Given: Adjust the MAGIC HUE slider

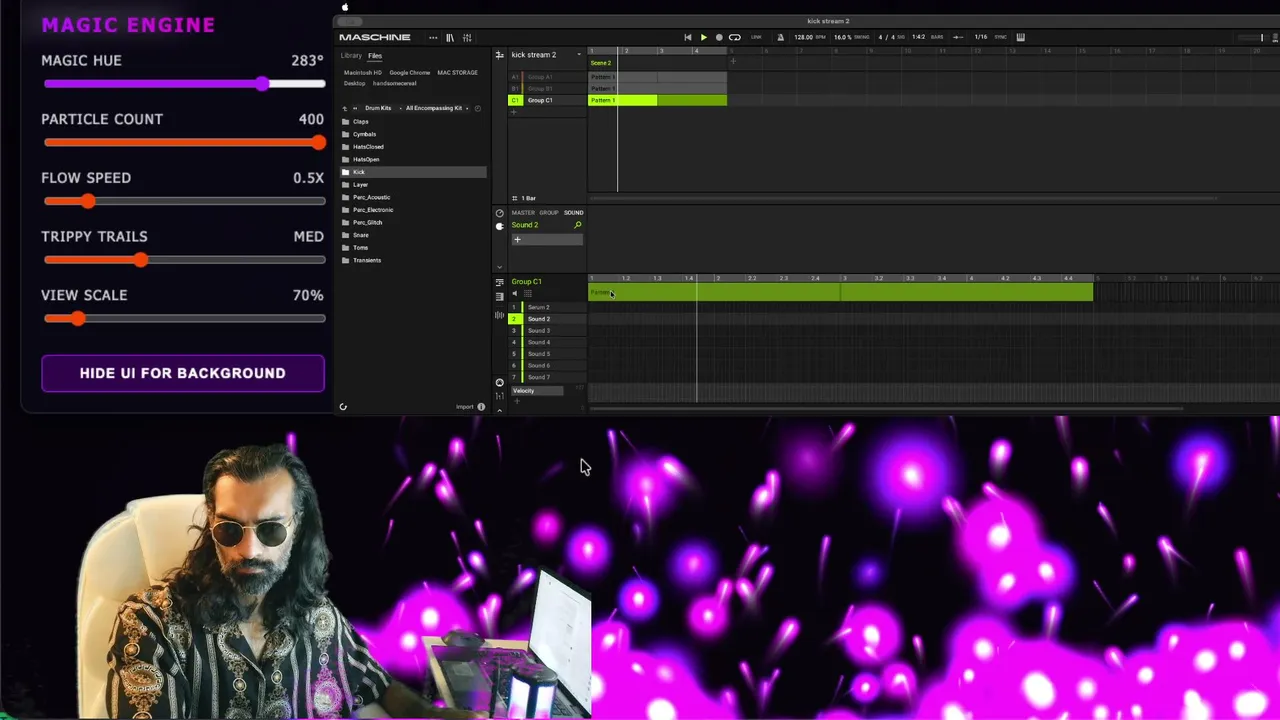Looking at the screenshot, I should (x=184, y=84).
